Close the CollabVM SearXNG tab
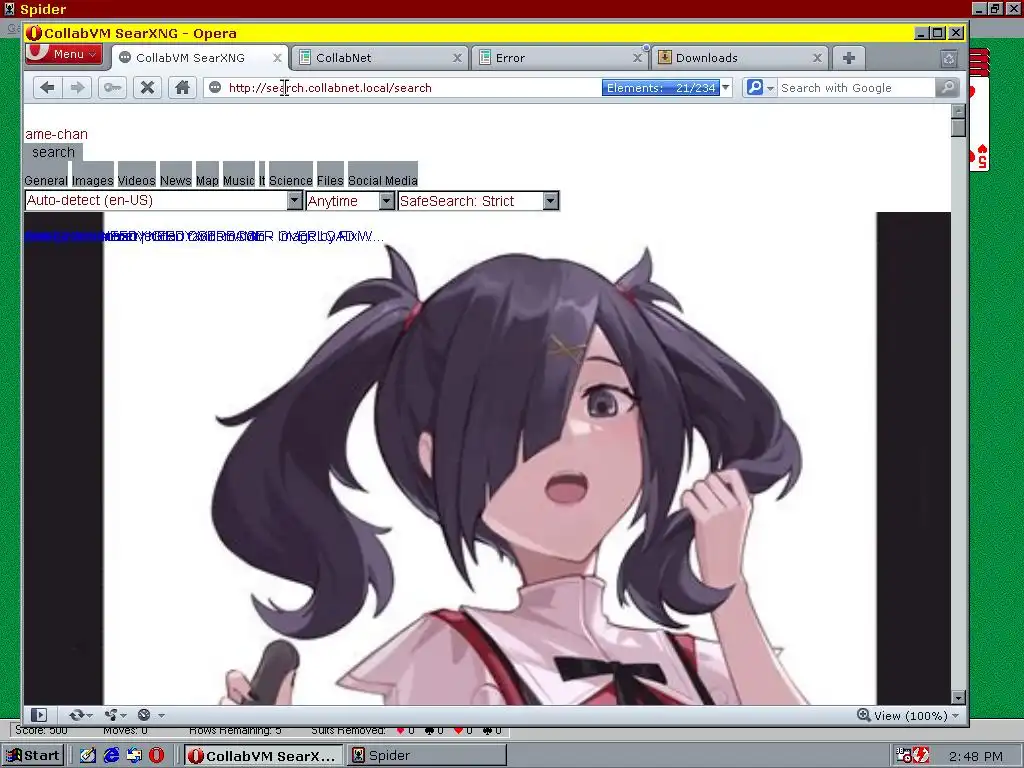 click(x=277, y=58)
